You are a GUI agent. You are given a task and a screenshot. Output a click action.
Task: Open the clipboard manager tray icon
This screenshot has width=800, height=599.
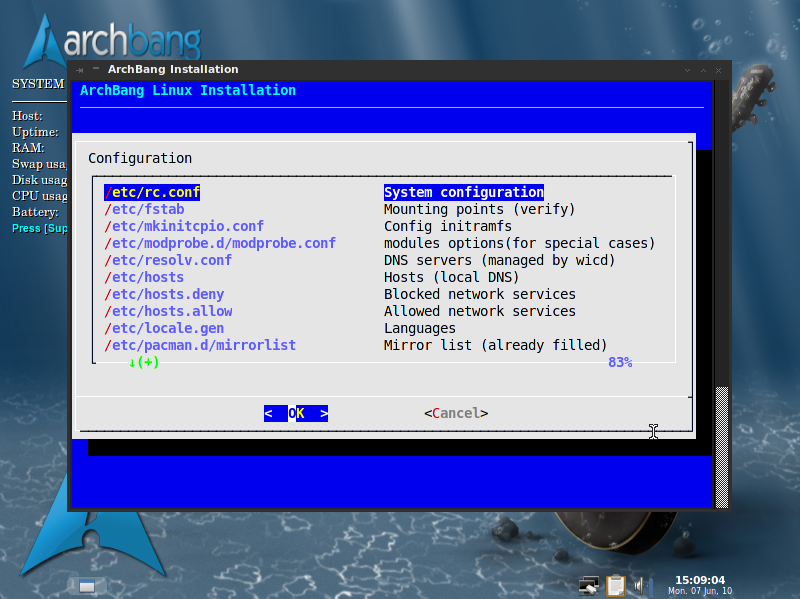coord(616,585)
